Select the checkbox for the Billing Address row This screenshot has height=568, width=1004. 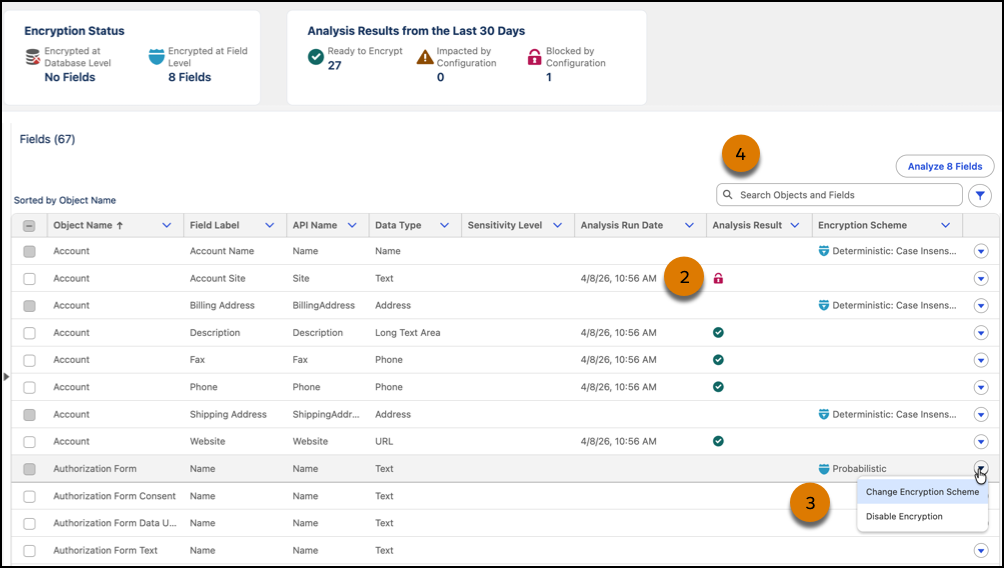tap(29, 306)
